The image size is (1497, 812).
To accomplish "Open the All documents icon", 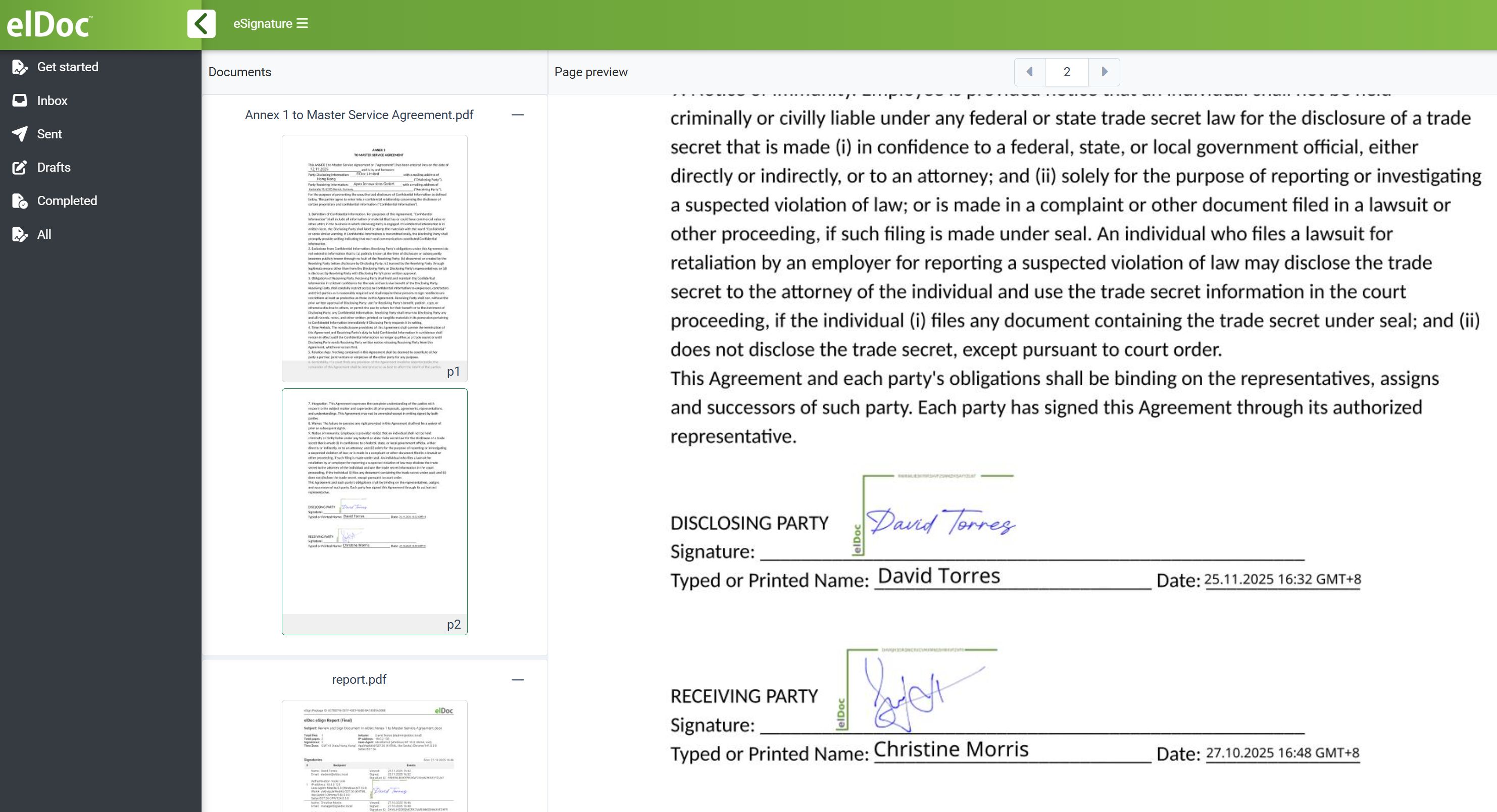I will point(20,234).
